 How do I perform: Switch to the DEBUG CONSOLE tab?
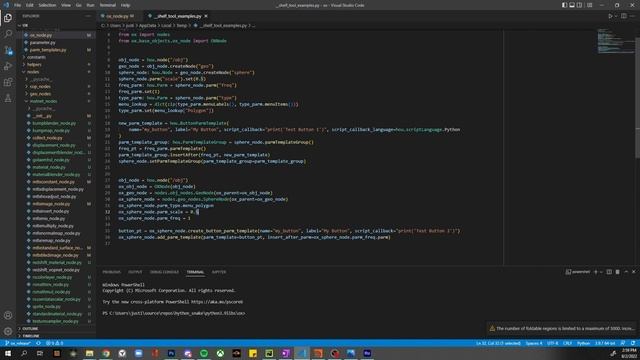click(164, 272)
